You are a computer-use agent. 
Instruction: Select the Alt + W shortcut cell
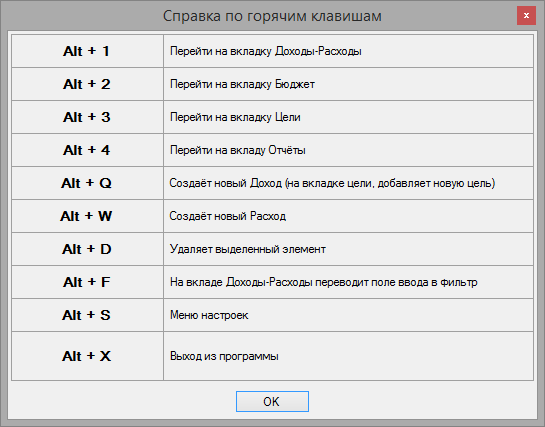87,216
